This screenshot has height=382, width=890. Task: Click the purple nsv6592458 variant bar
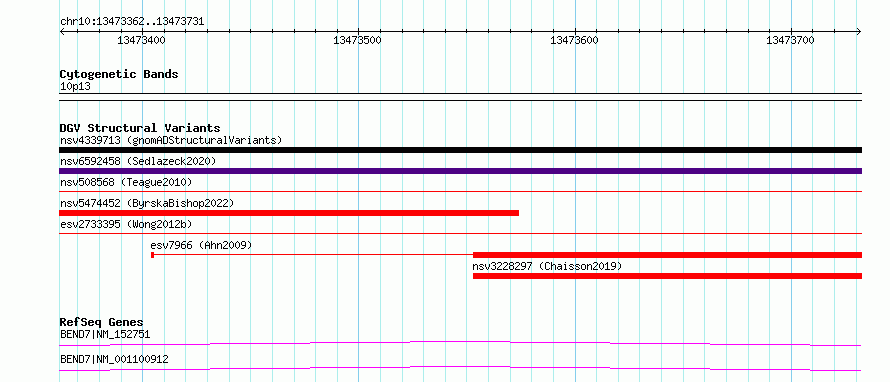460,171
